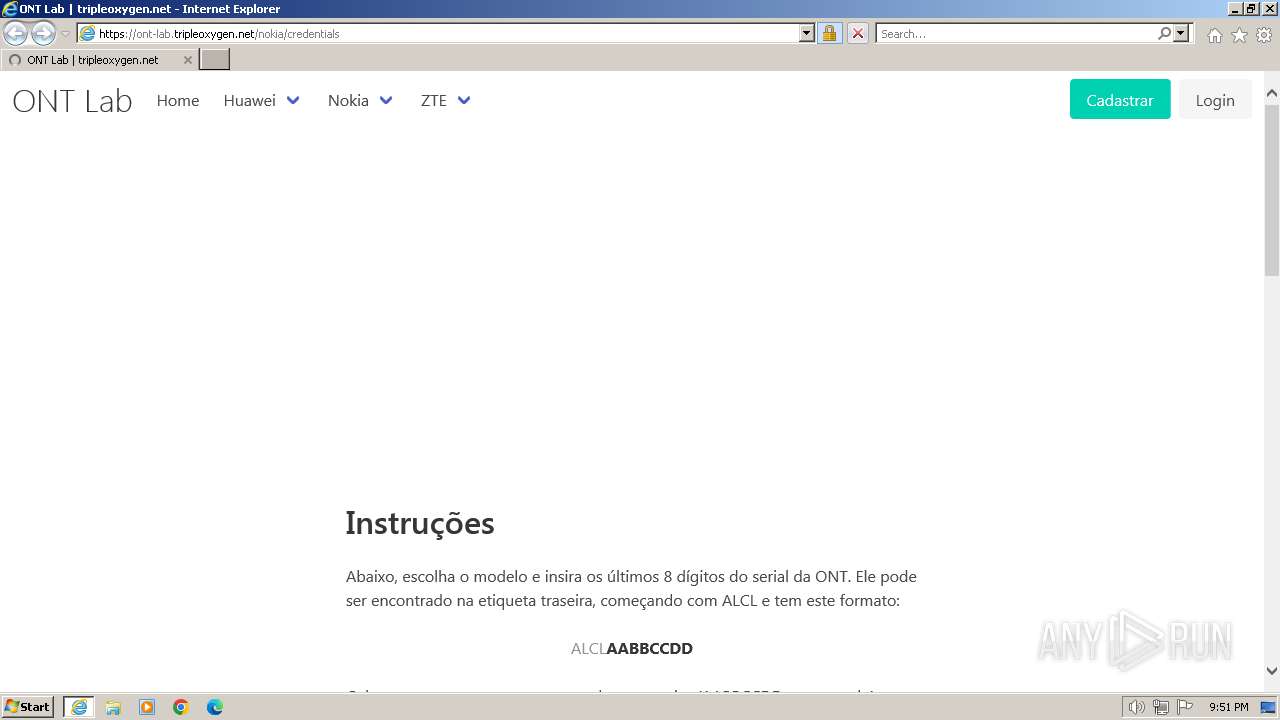Screen dimensions: 1280x720
Task: Click the show desktop tray icon
Action: (x=1269, y=707)
